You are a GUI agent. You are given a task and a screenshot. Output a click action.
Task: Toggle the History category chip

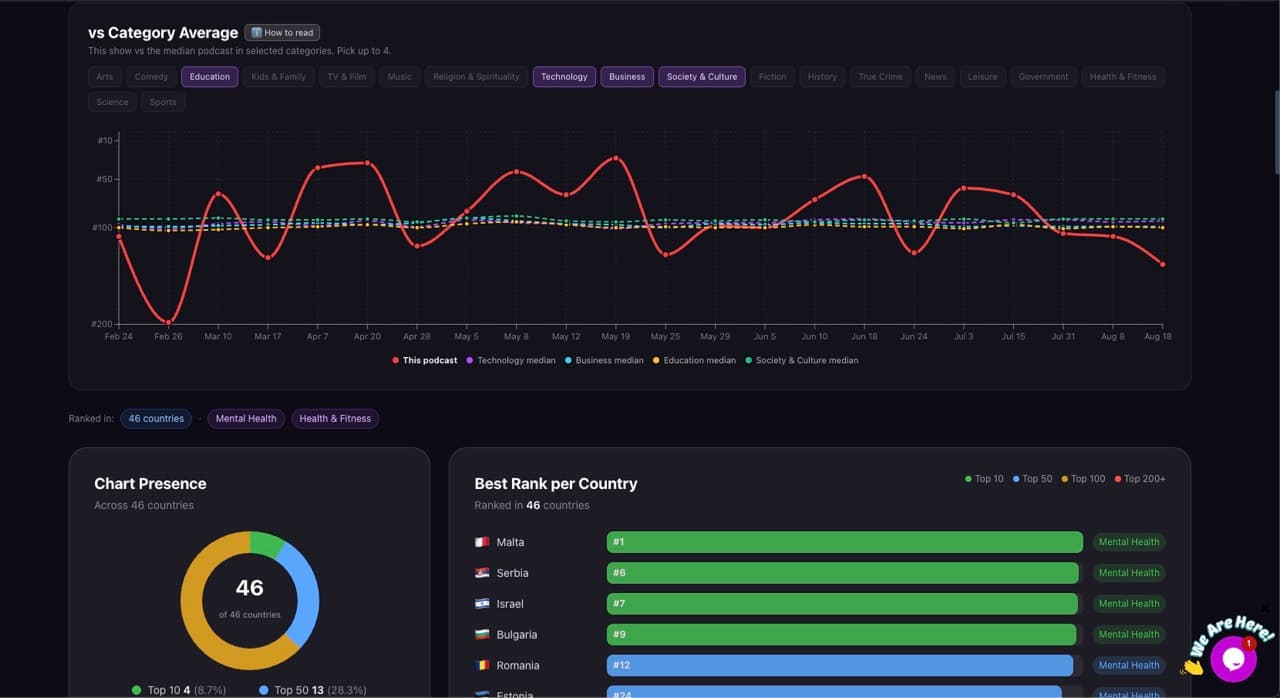point(822,77)
